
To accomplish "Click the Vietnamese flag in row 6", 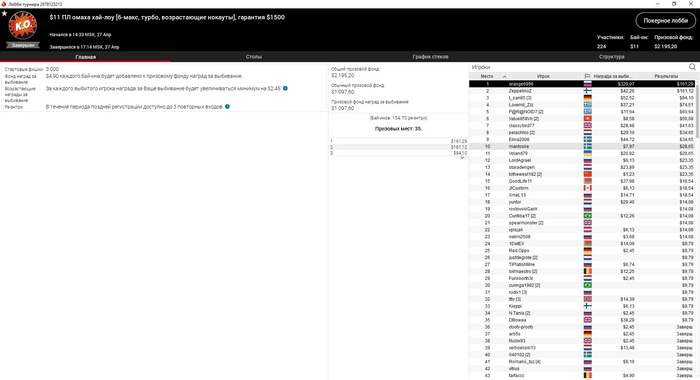I will [588, 119].
